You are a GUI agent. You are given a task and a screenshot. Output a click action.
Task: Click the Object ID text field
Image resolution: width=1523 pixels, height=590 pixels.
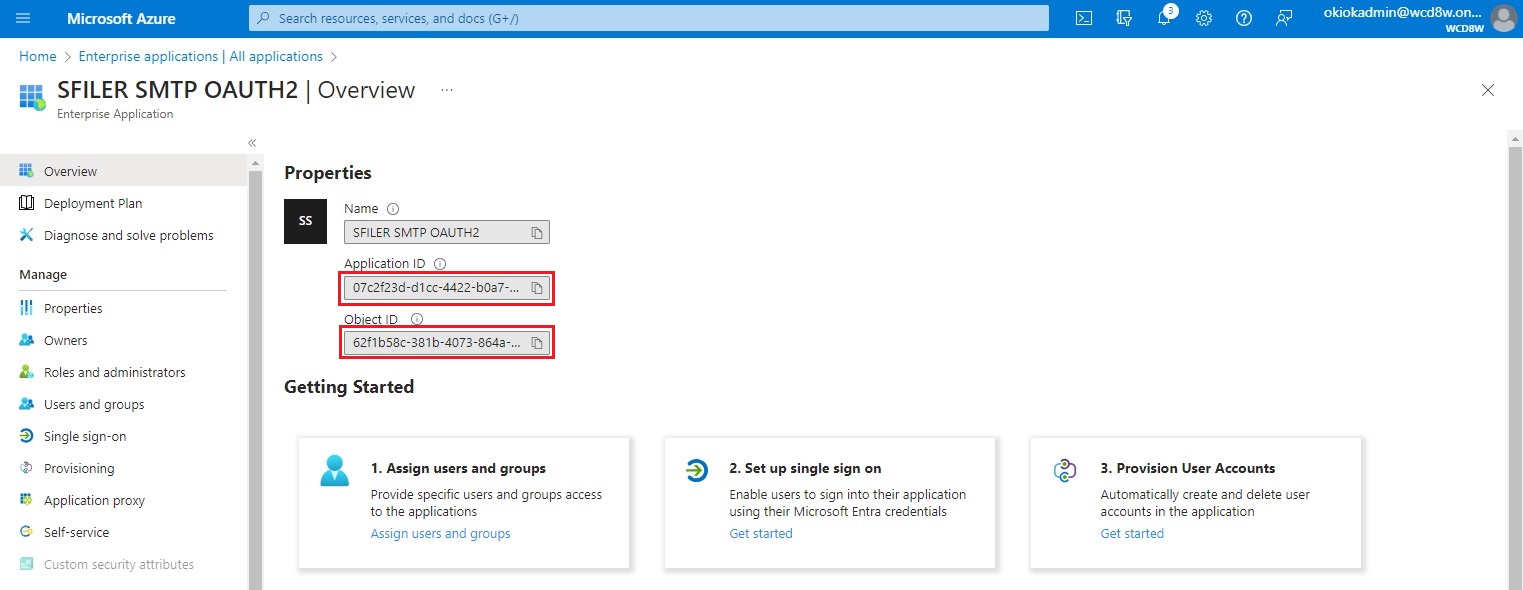[x=447, y=343]
